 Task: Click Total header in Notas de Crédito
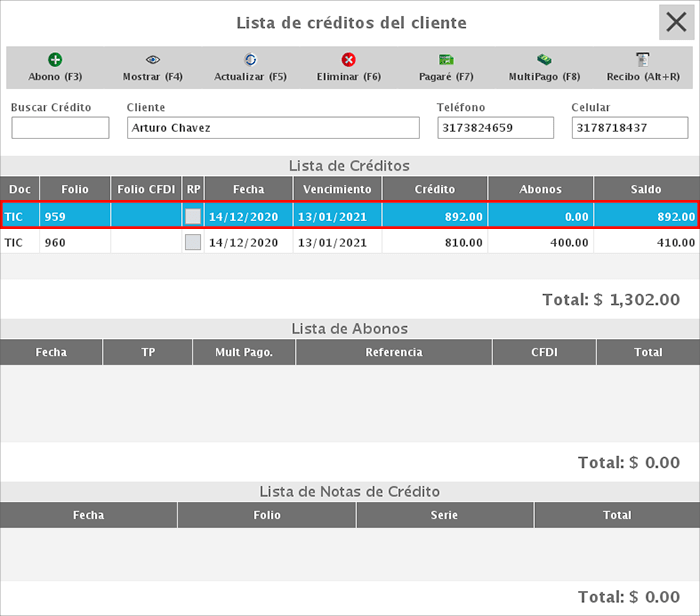617,515
